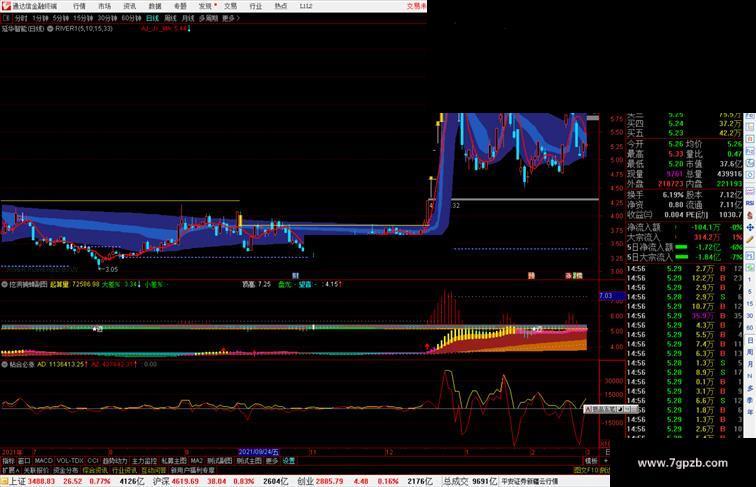This screenshot has width=756, height=487.
Task: Select the 周线 weekly period
Action: 170,18
